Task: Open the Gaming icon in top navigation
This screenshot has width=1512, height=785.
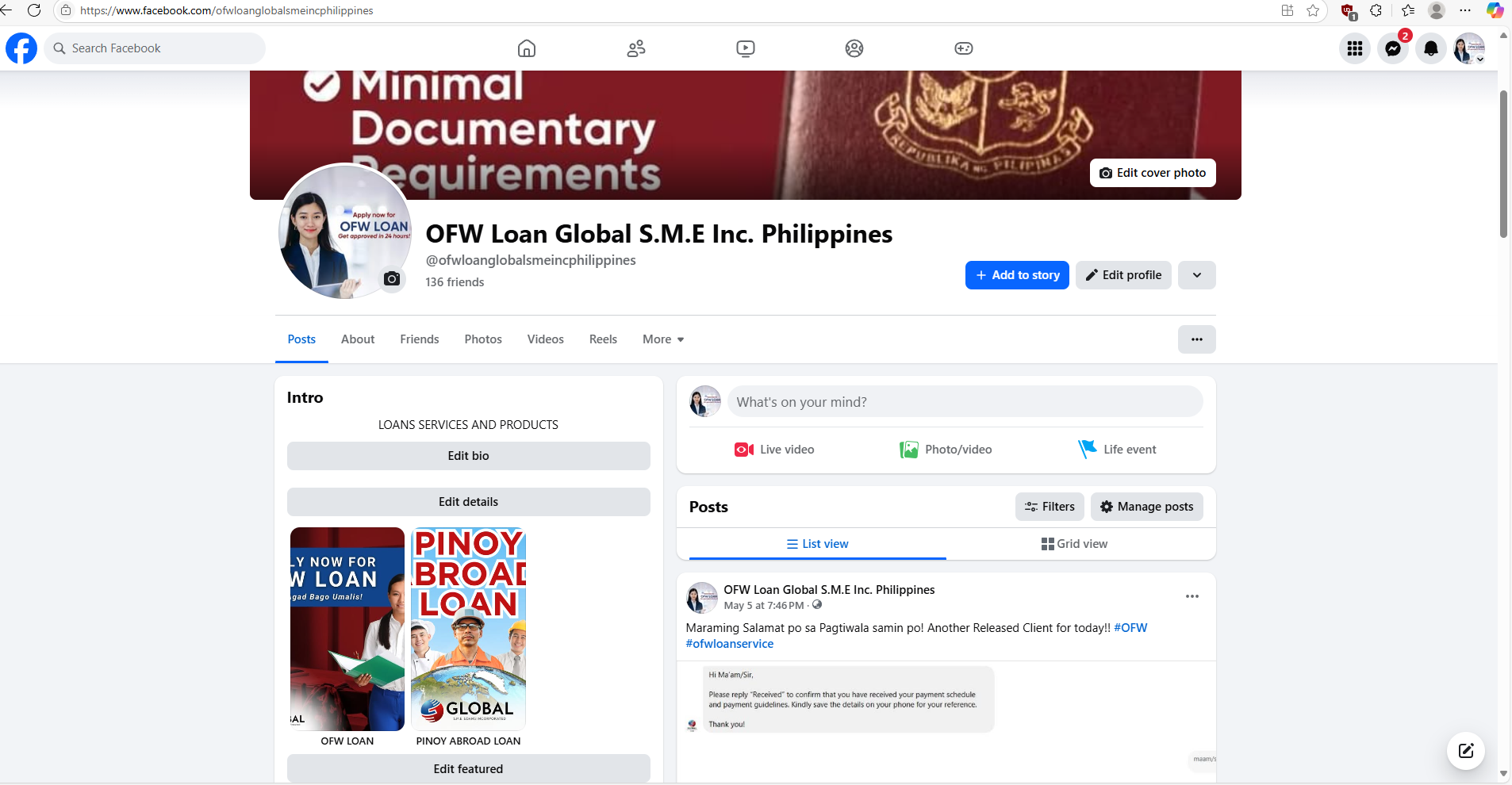Action: coord(964,48)
